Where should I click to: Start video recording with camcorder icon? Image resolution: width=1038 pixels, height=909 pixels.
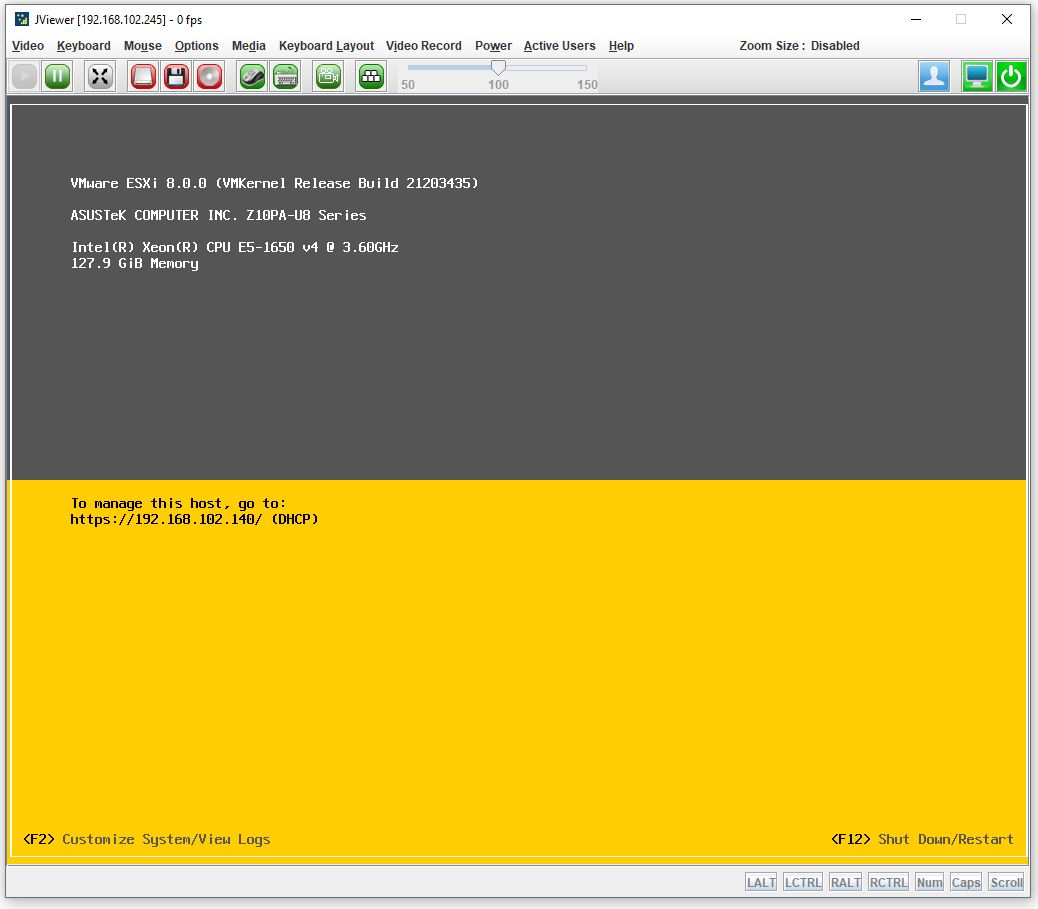pyautogui.click(x=328, y=77)
